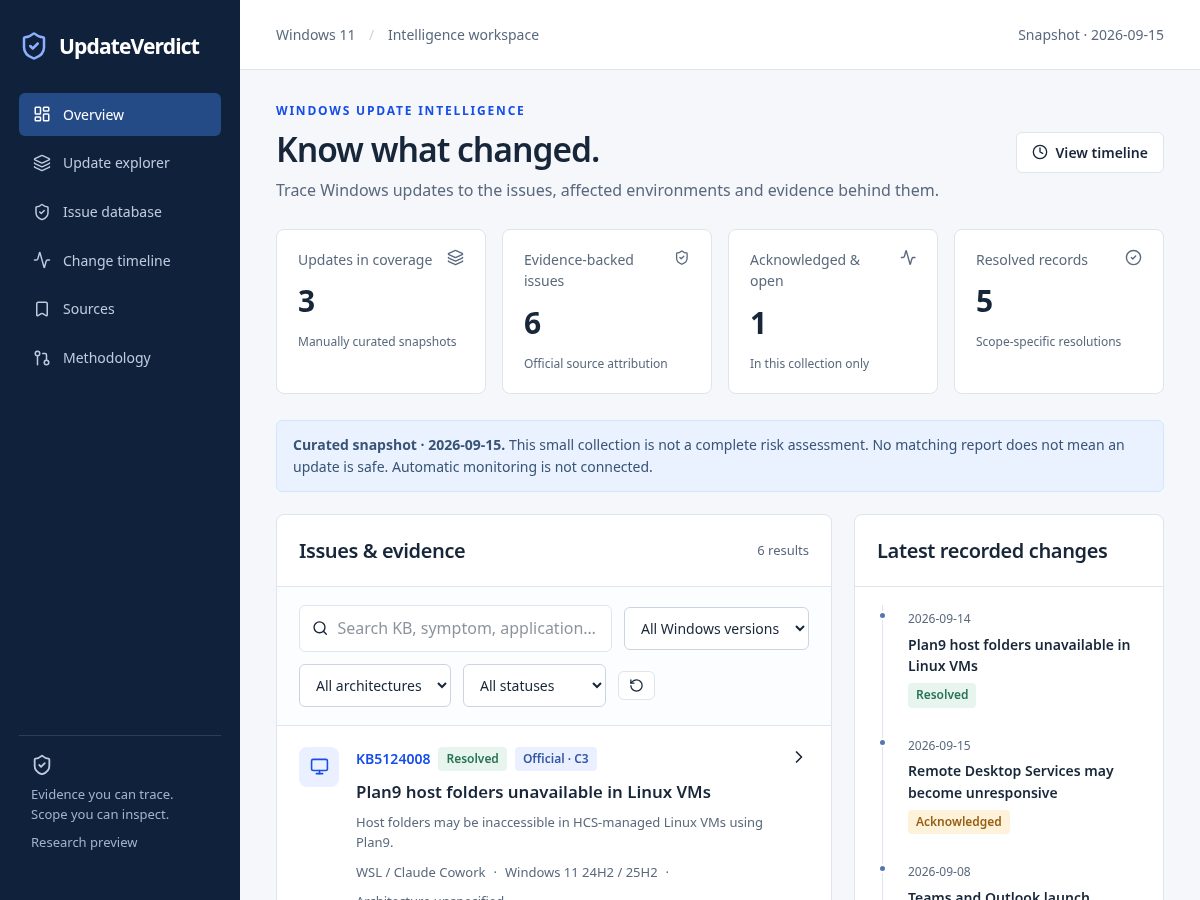This screenshot has height=900, width=1200.
Task: Open the KB5124008 link
Action: 393,759
